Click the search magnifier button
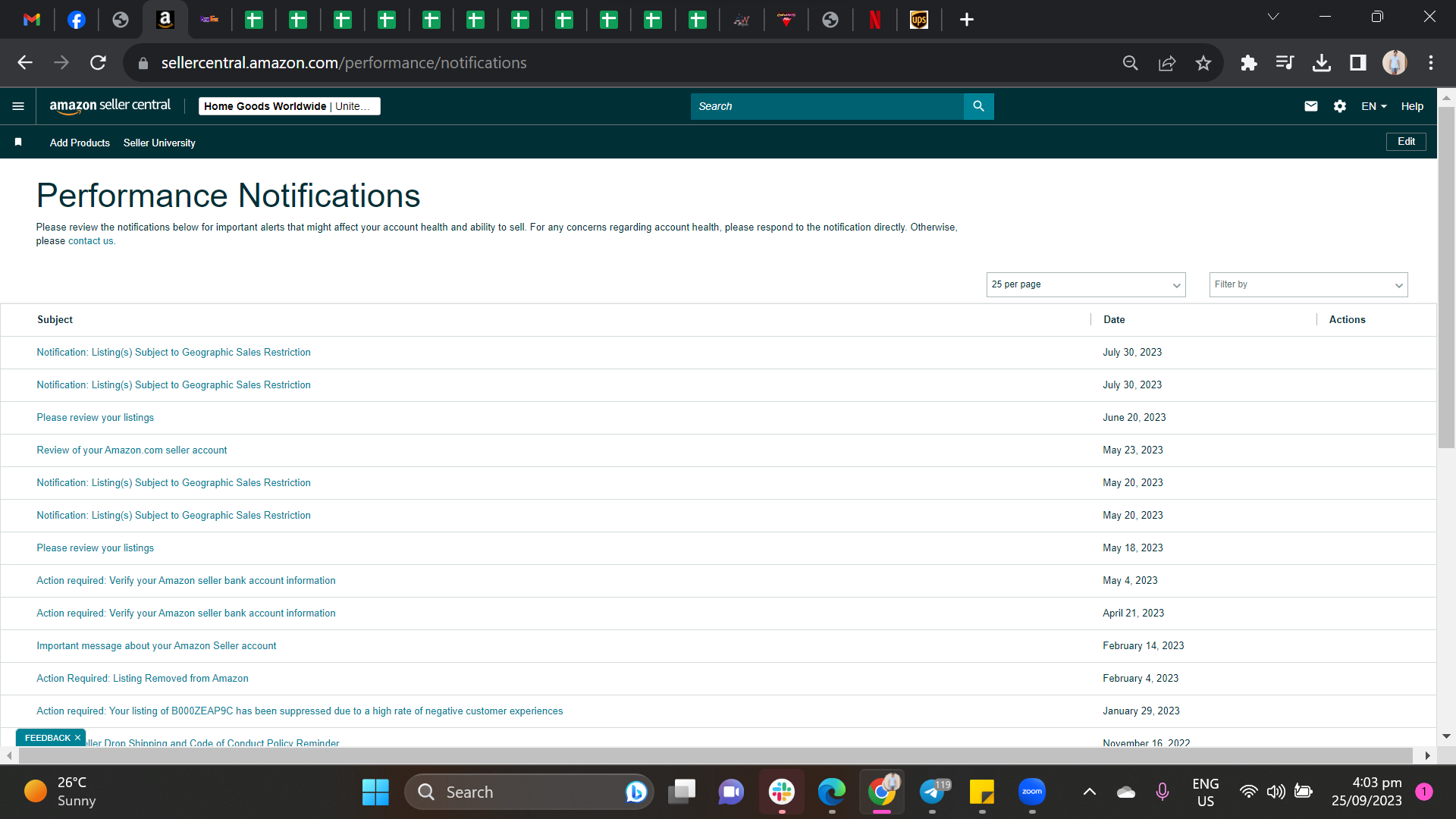This screenshot has height=819, width=1456. coord(978,106)
